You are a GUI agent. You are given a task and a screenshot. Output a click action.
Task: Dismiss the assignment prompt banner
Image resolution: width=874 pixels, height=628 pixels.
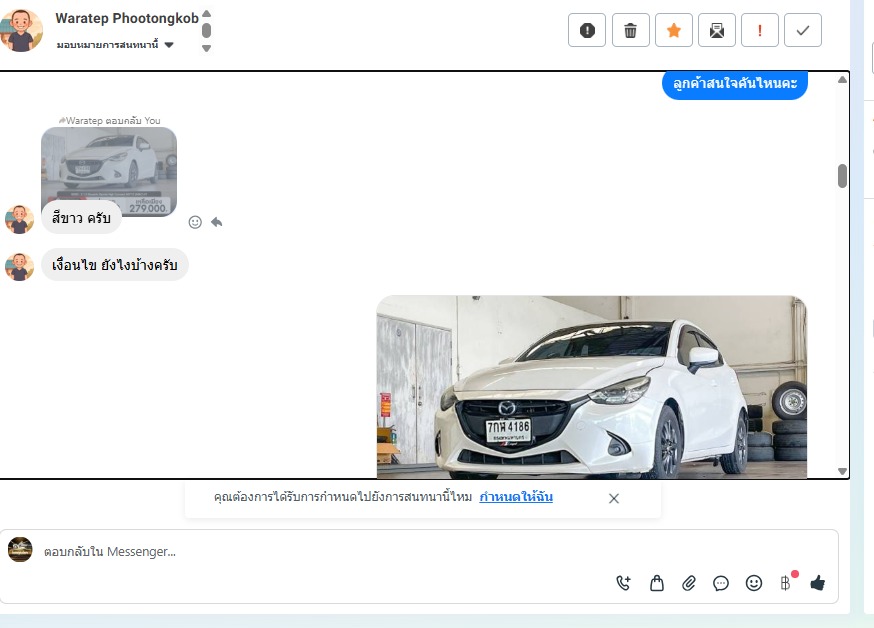pos(614,498)
